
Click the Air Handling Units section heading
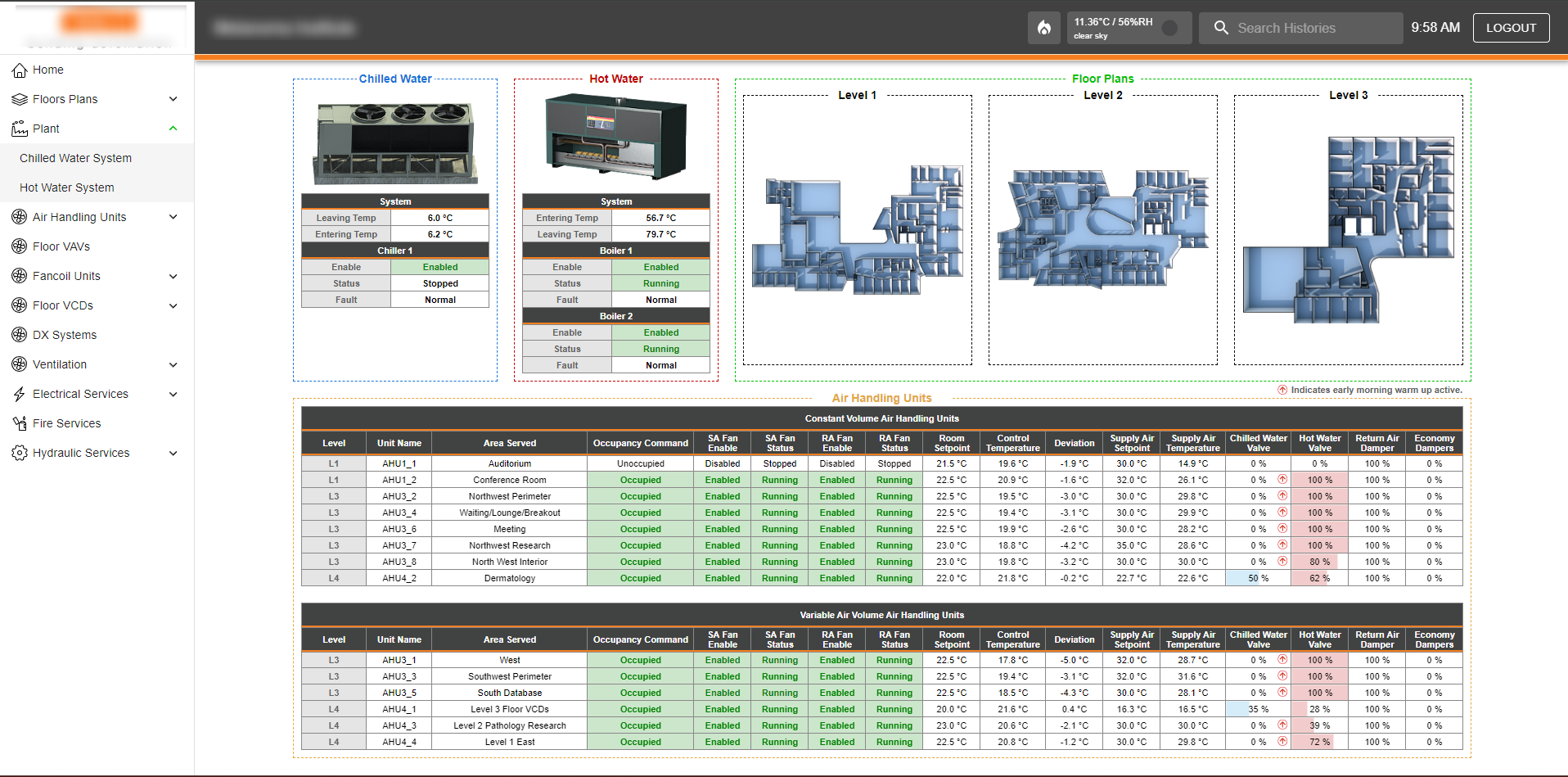point(881,399)
